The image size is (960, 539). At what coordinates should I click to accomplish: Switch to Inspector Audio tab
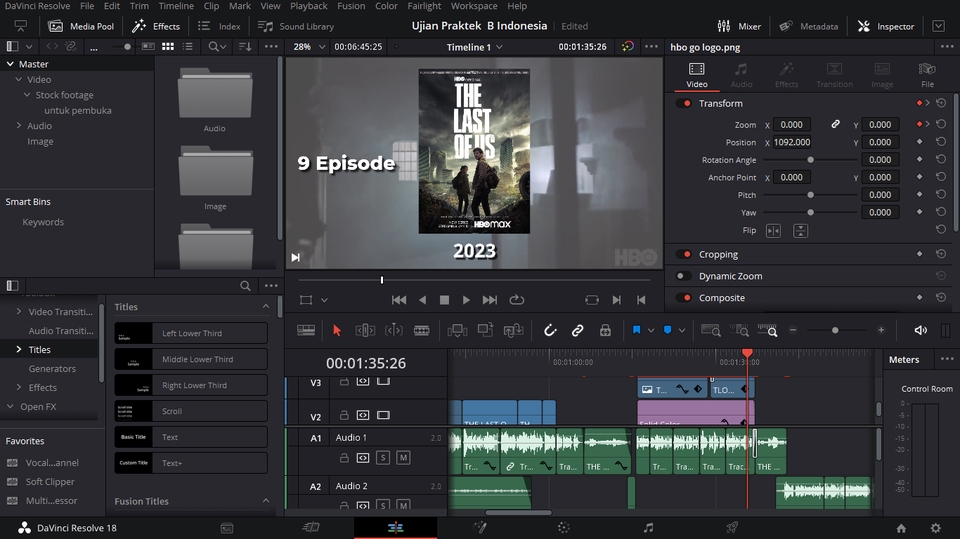[741, 75]
